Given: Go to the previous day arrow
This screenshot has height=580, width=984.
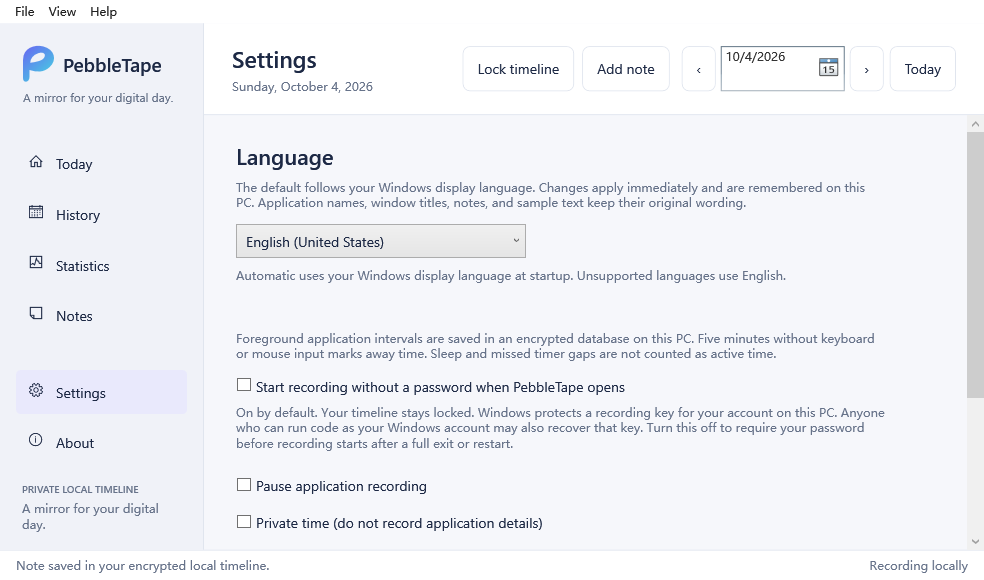Looking at the screenshot, I should click(x=698, y=69).
